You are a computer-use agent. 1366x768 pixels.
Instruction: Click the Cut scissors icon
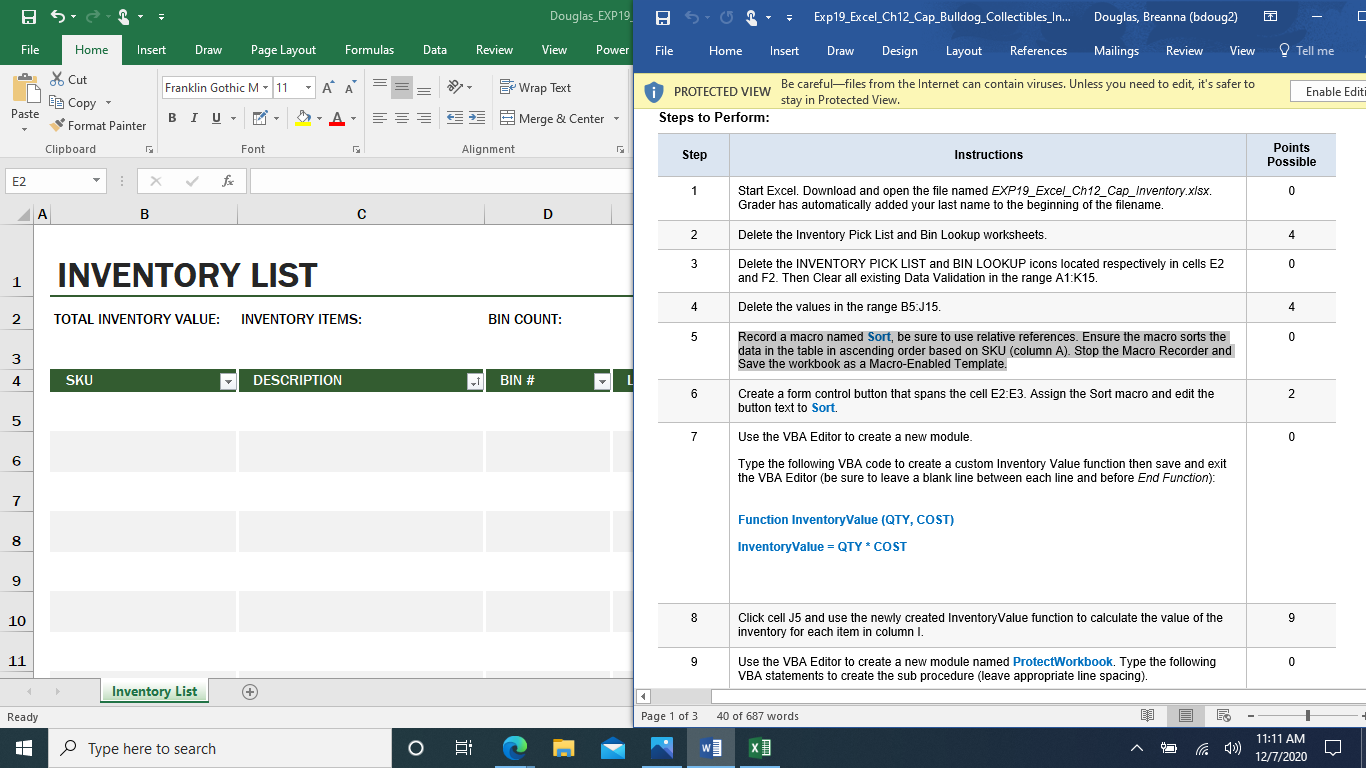(x=58, y=79)
